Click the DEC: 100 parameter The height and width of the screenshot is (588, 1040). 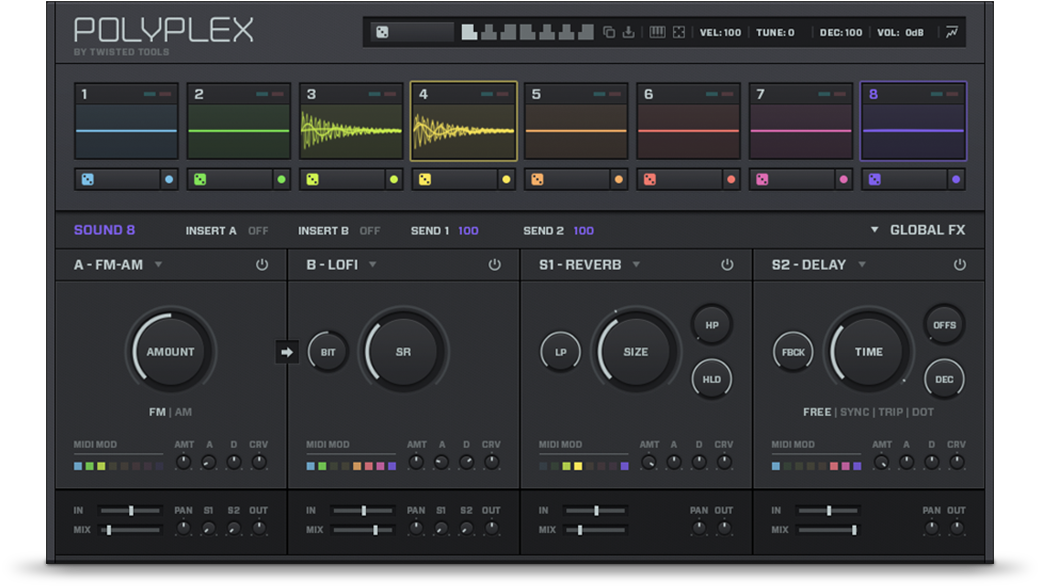841,32
